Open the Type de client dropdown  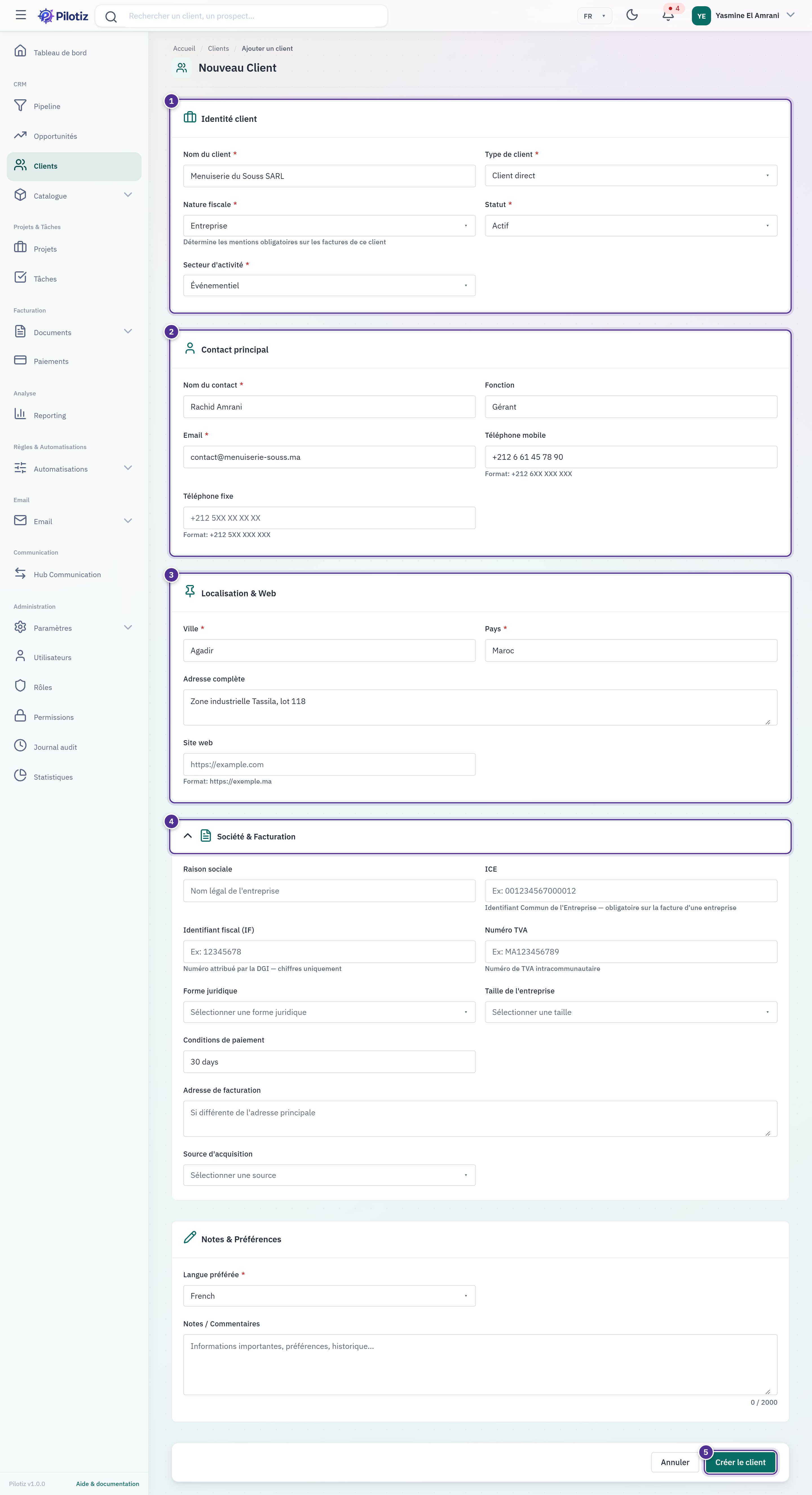tap(631, 176)
